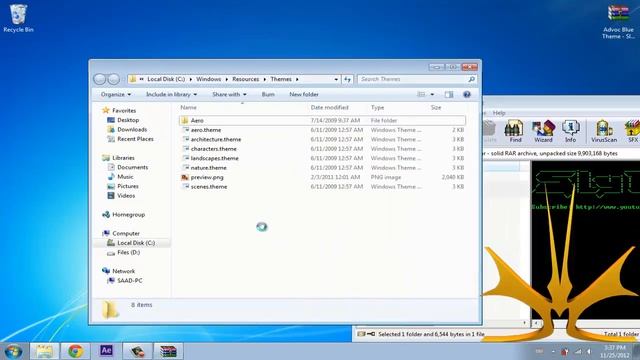The height and width of the screenshot is (360, 640).
Task: Click the Change your view icon
Action: [x=421, y=94]
